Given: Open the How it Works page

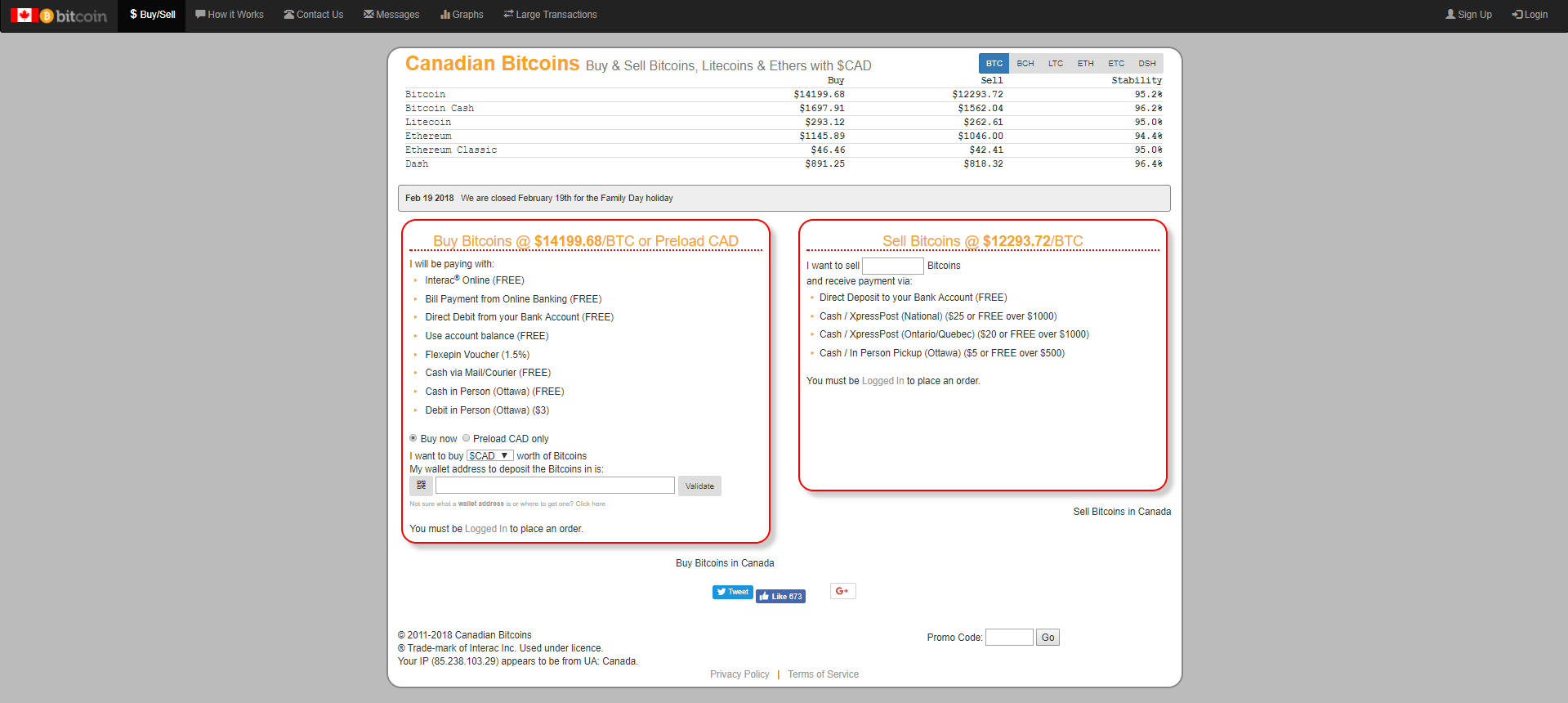Looking at the screenshot, I should click(230, 15).
